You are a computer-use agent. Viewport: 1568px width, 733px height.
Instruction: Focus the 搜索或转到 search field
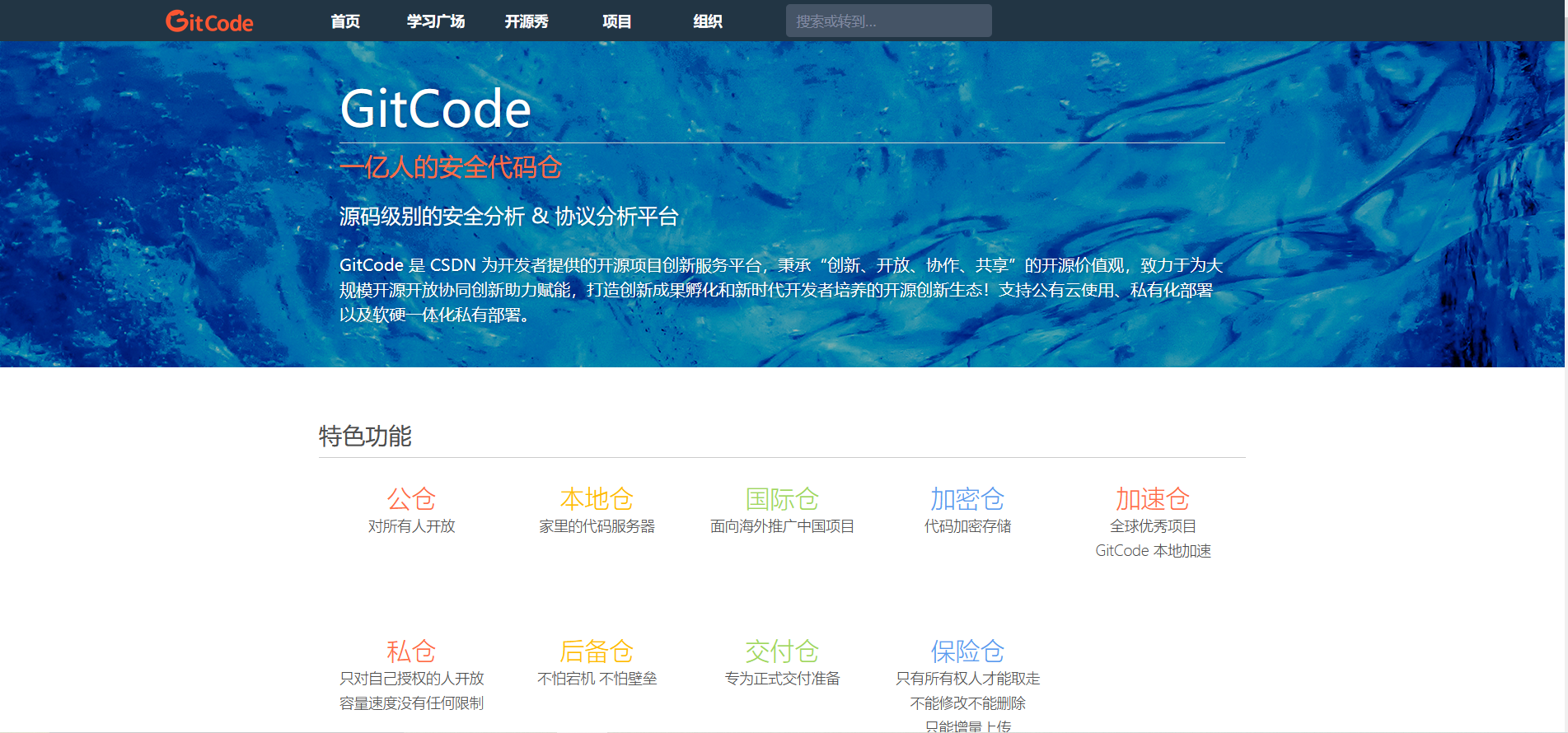coord(888,21)
